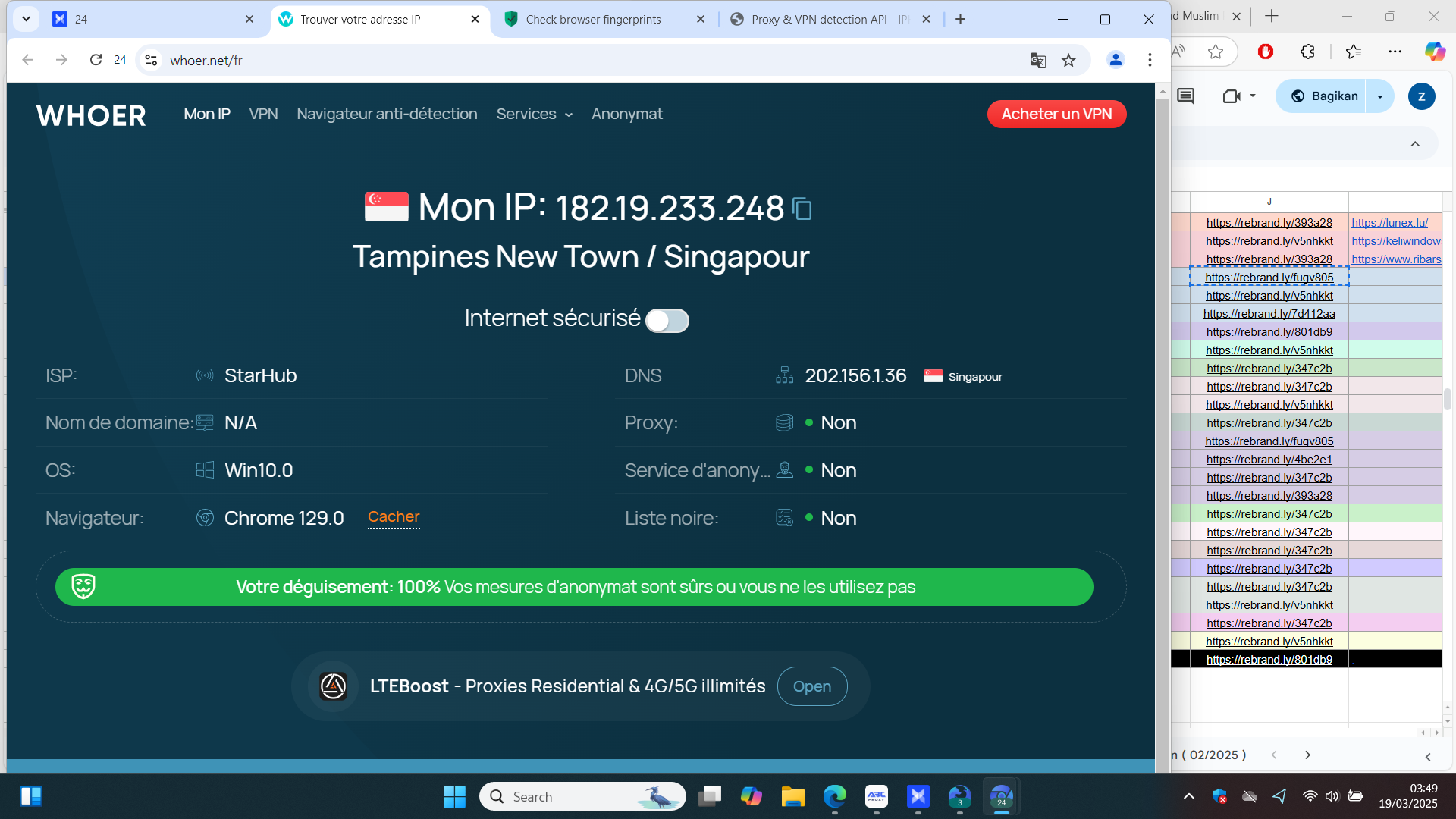Click the LTEBoost logo icon
Viewport: 1456px width, 819px height.
pos(333,686)
